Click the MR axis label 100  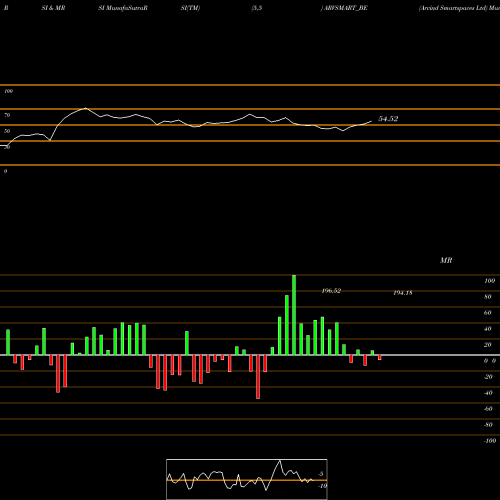[x=489, y=281]
